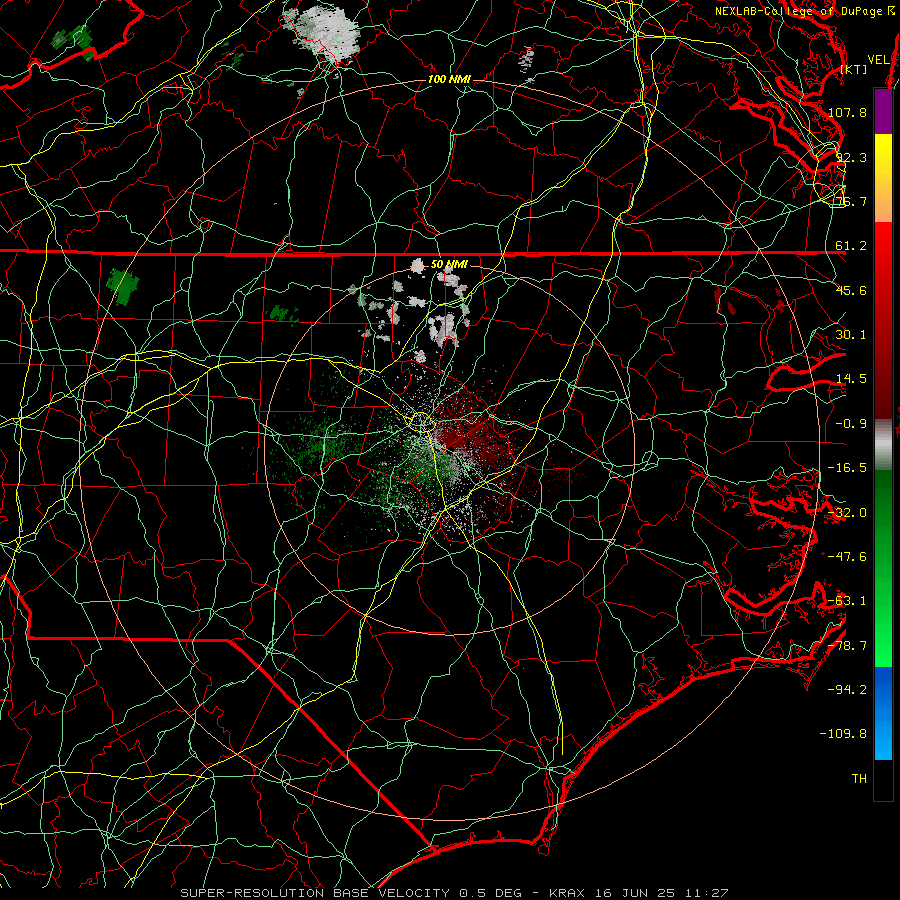This screenshot has width=900, height=900.
Task: Click the 30.1 velocity scale value
Action: (x=851, y=335)
